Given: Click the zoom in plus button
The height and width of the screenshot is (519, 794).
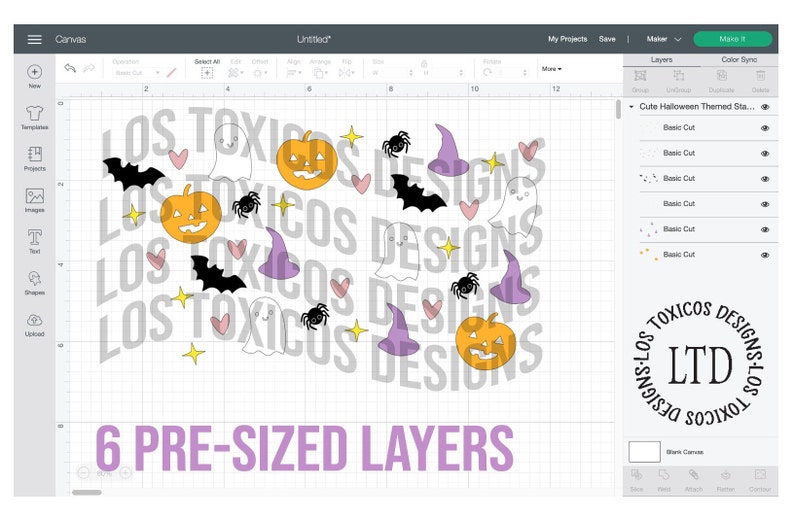Looking at the screenshot, I should [x=125, y=473].
